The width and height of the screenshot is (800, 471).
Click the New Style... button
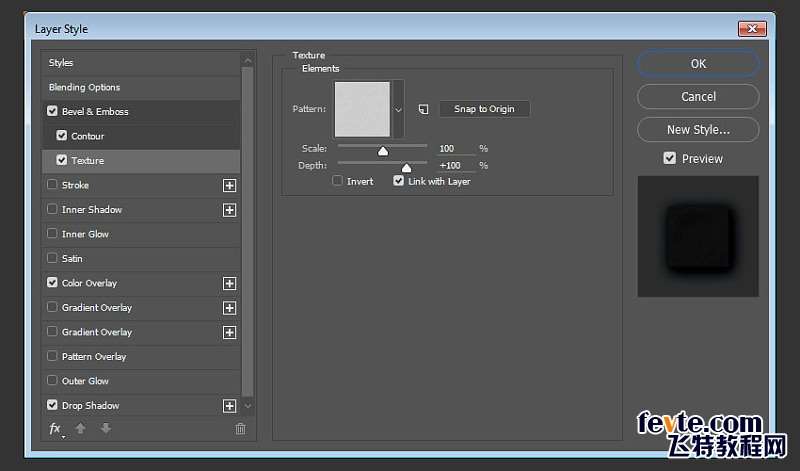click(698, 130)
